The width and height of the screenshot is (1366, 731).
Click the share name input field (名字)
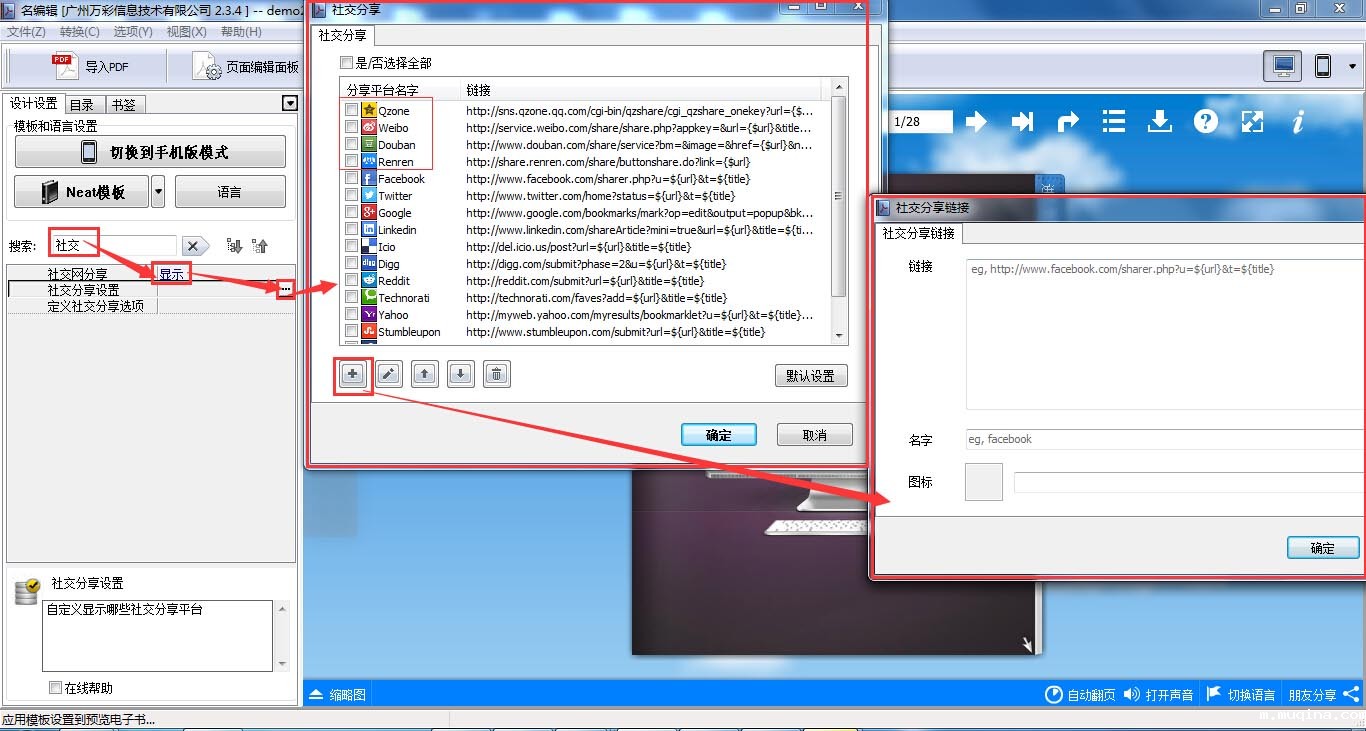(1160, 439)
